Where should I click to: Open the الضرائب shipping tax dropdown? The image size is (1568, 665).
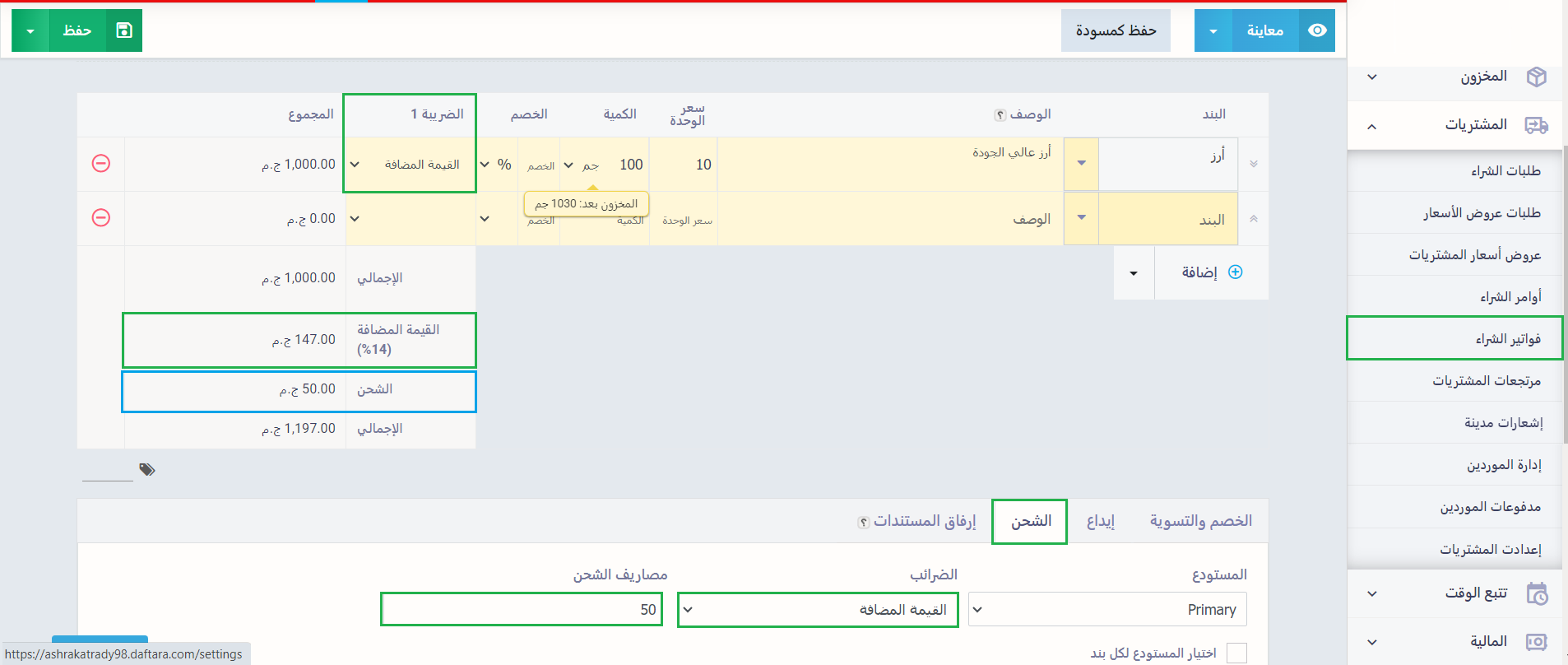818,610
